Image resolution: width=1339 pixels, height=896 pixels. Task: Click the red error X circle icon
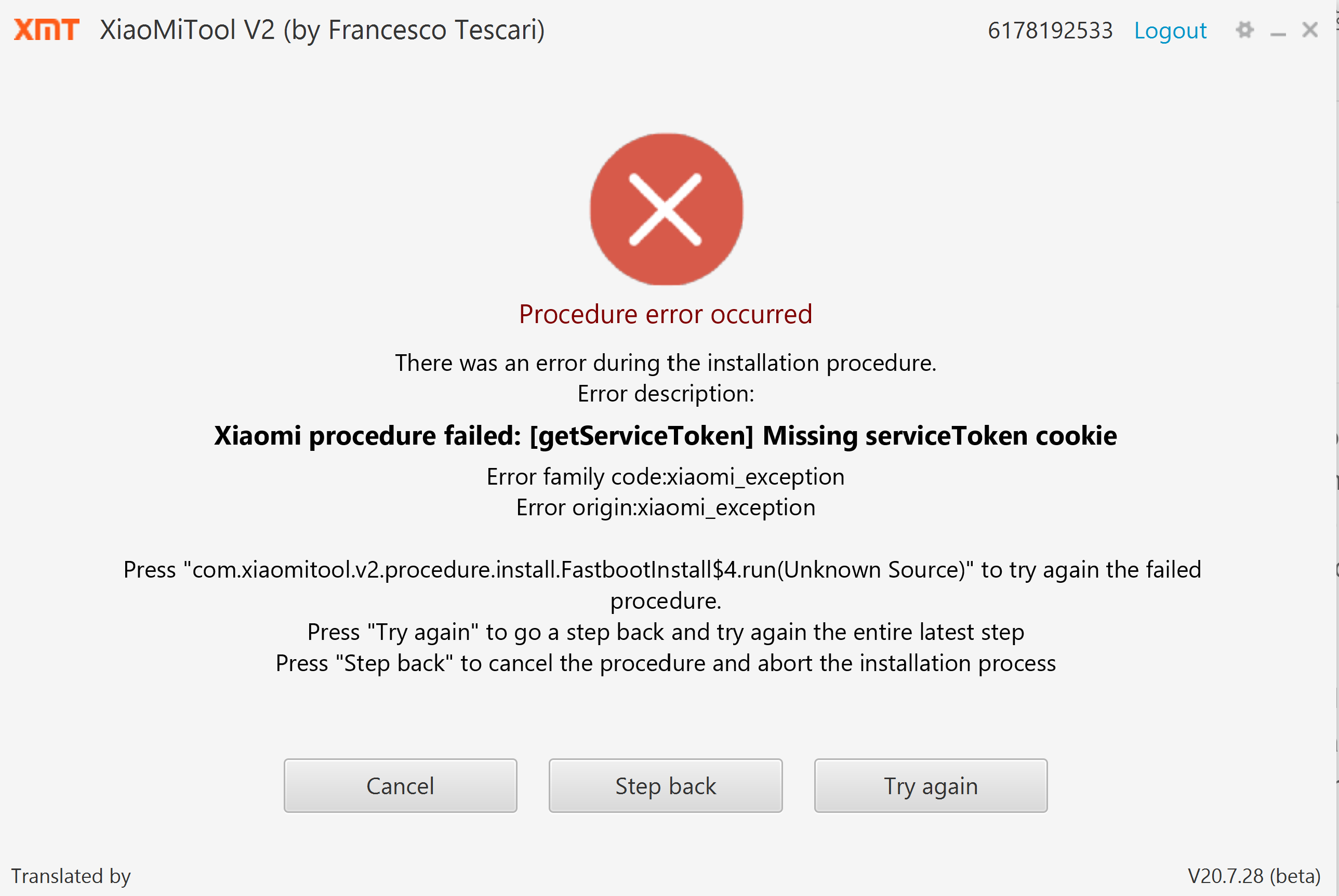pos(666,209)
